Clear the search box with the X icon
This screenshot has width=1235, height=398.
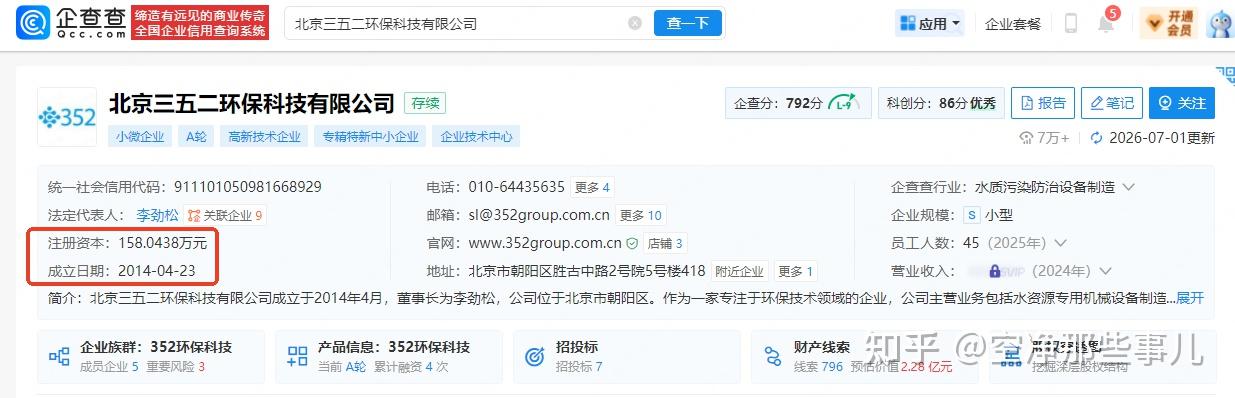click(635, 23)
